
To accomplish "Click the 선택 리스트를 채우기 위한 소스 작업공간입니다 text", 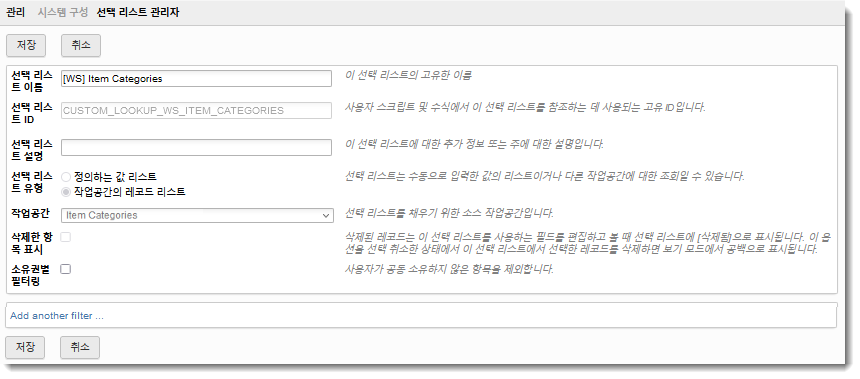I will click(x=449, y=212).
